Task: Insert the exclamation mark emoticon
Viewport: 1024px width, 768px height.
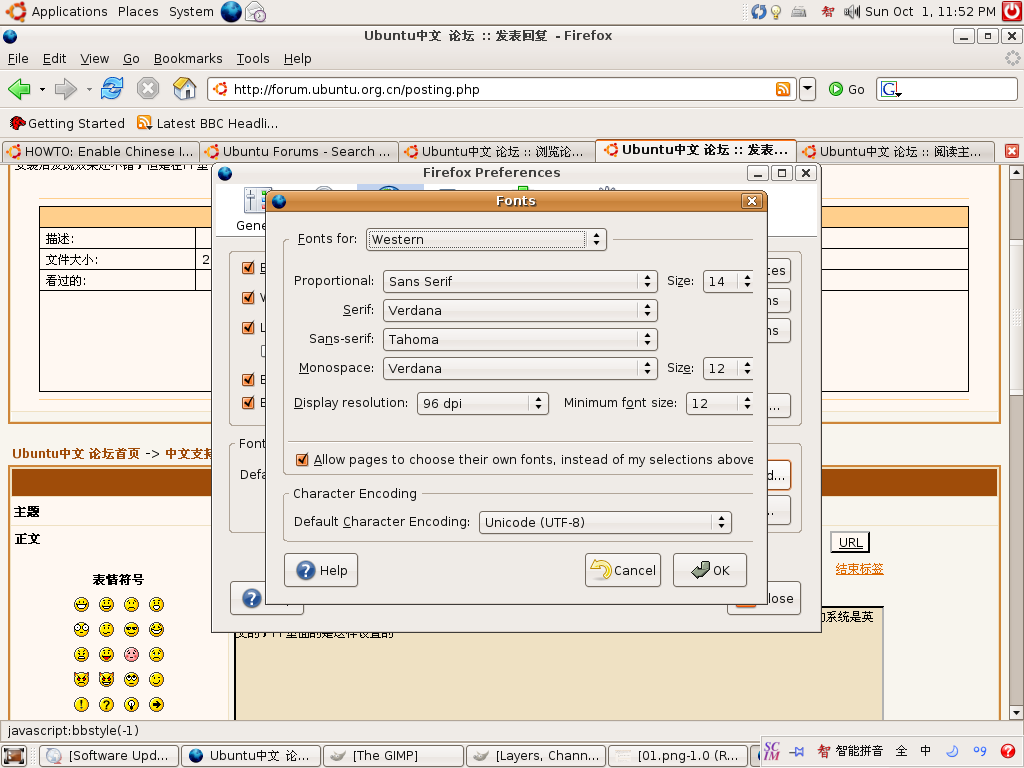Action: (x=81, y=705)
